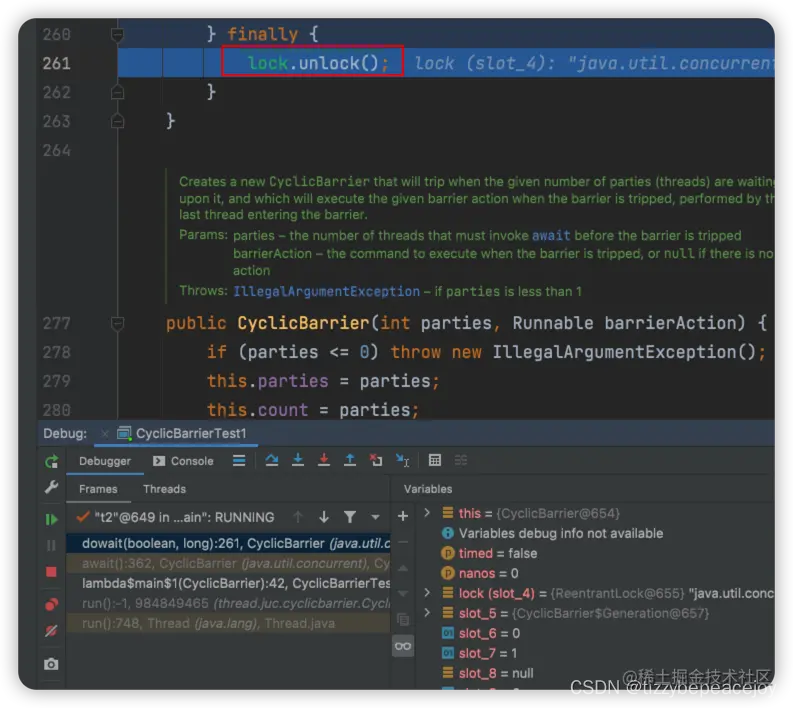Click the trace current stream chain icon
Image resolution: width=793 pixels, height=708 pixels.
pyautogui.click(x=461, y=460)
